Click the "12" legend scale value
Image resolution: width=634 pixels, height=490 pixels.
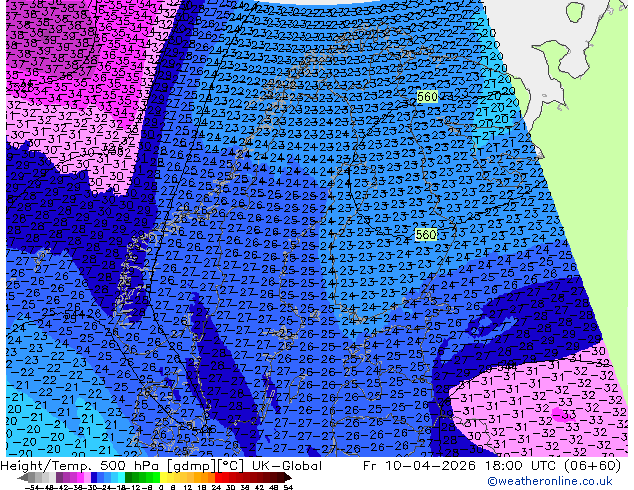[188, 488]
